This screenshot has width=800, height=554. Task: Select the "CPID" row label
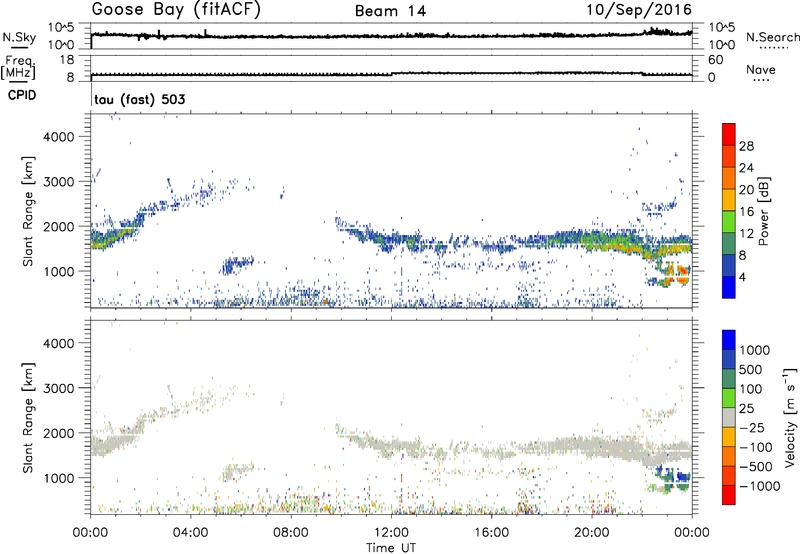coord(22,95)
